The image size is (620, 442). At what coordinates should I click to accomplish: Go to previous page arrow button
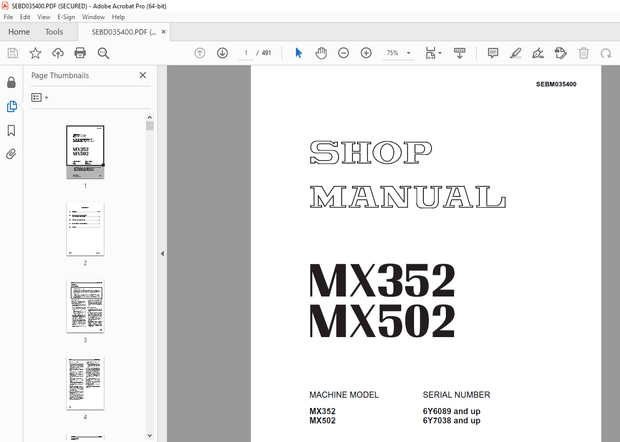[x=200, y=53]
